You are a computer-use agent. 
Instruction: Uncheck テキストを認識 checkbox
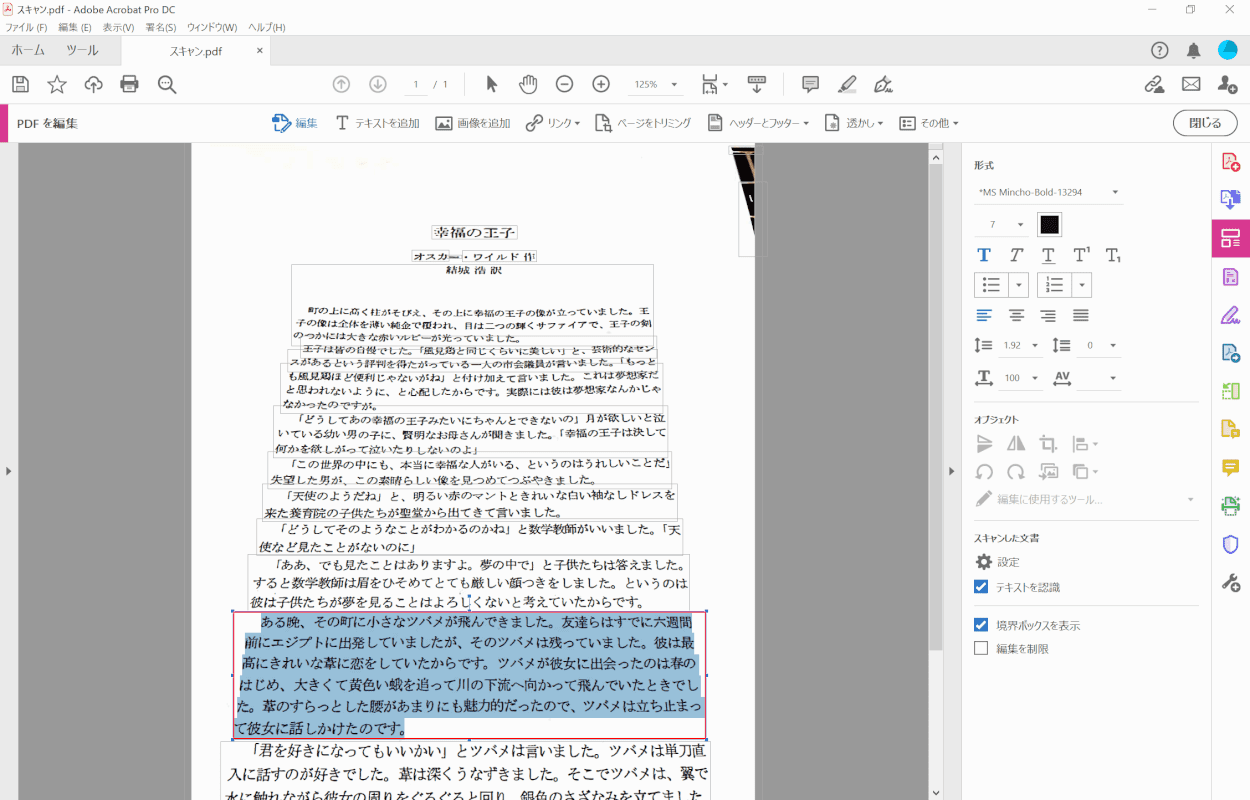point(981,587)
